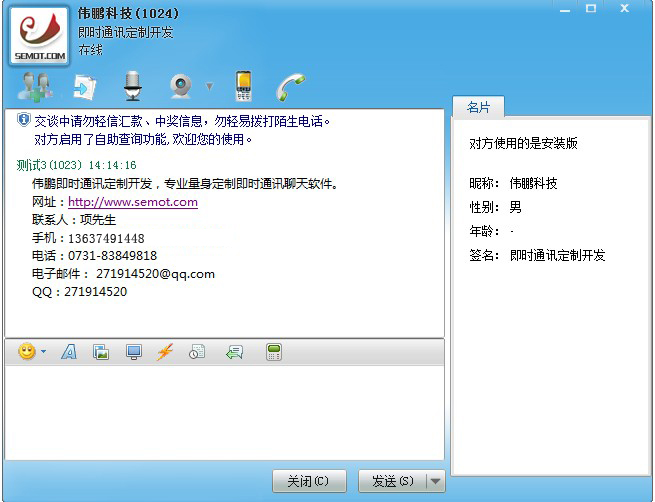Click the 关闭(C) button

point(309,481)
